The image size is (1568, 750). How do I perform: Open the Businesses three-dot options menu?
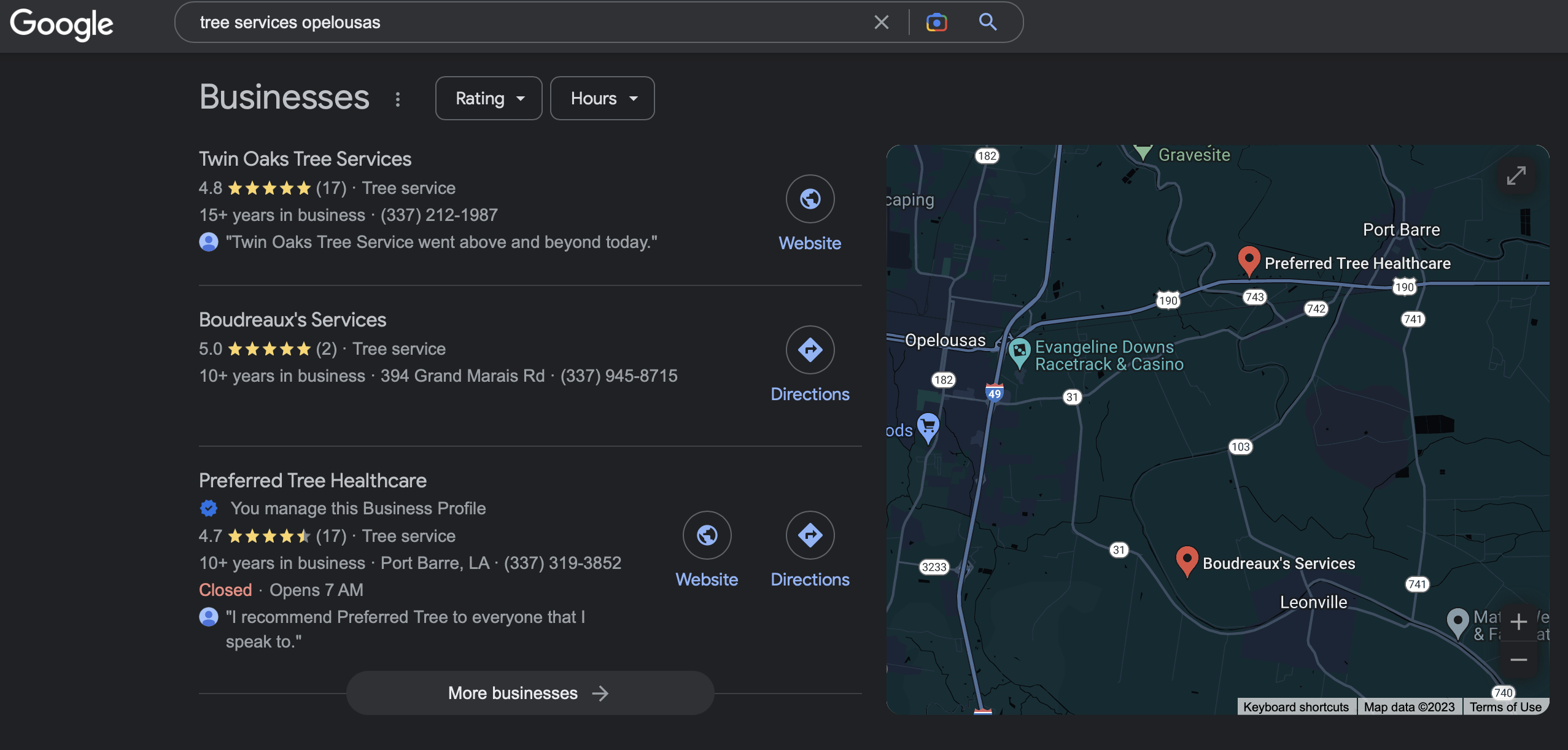click(398, 99)
